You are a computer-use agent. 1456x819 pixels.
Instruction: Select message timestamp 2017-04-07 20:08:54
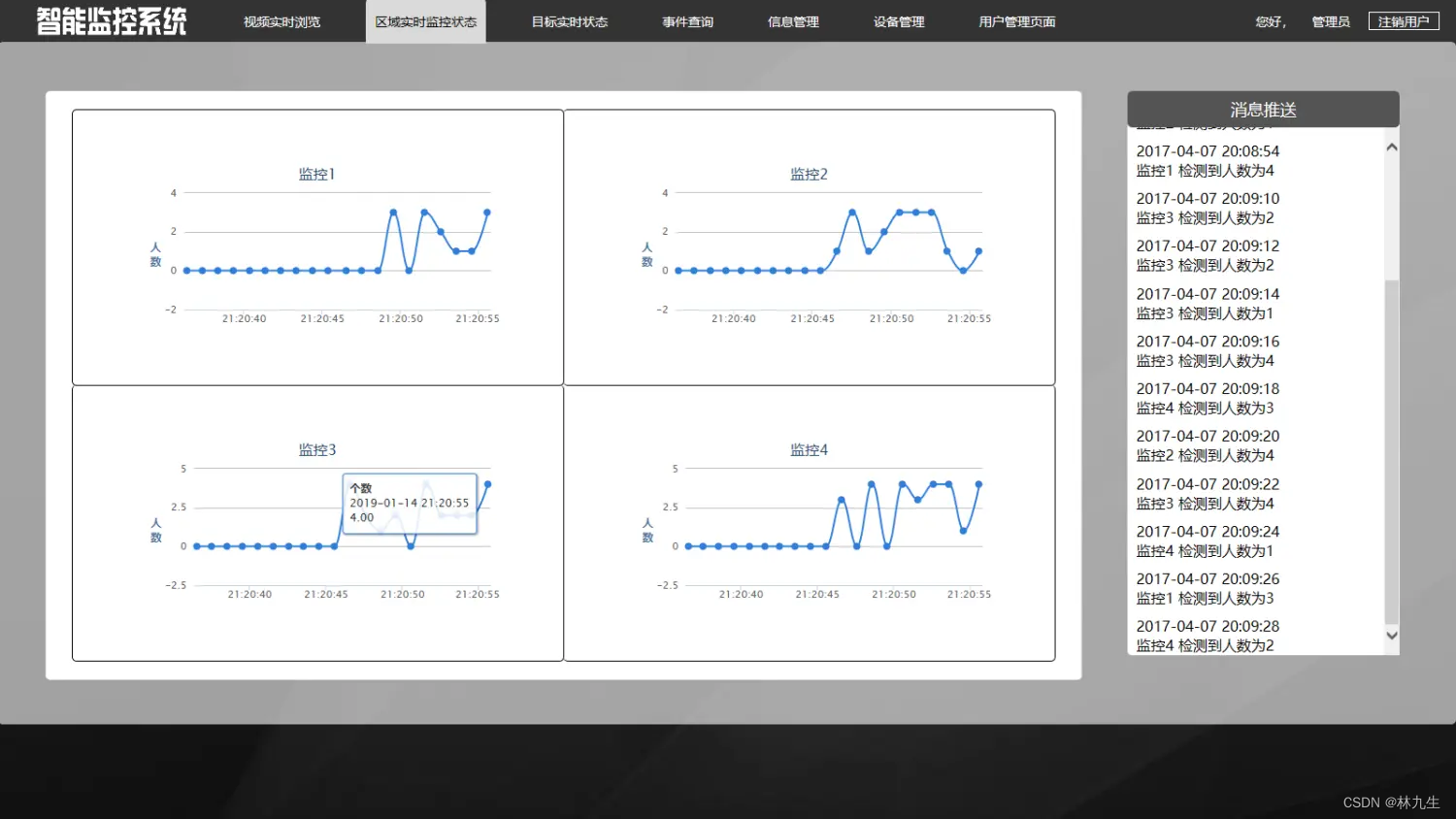1208,151
